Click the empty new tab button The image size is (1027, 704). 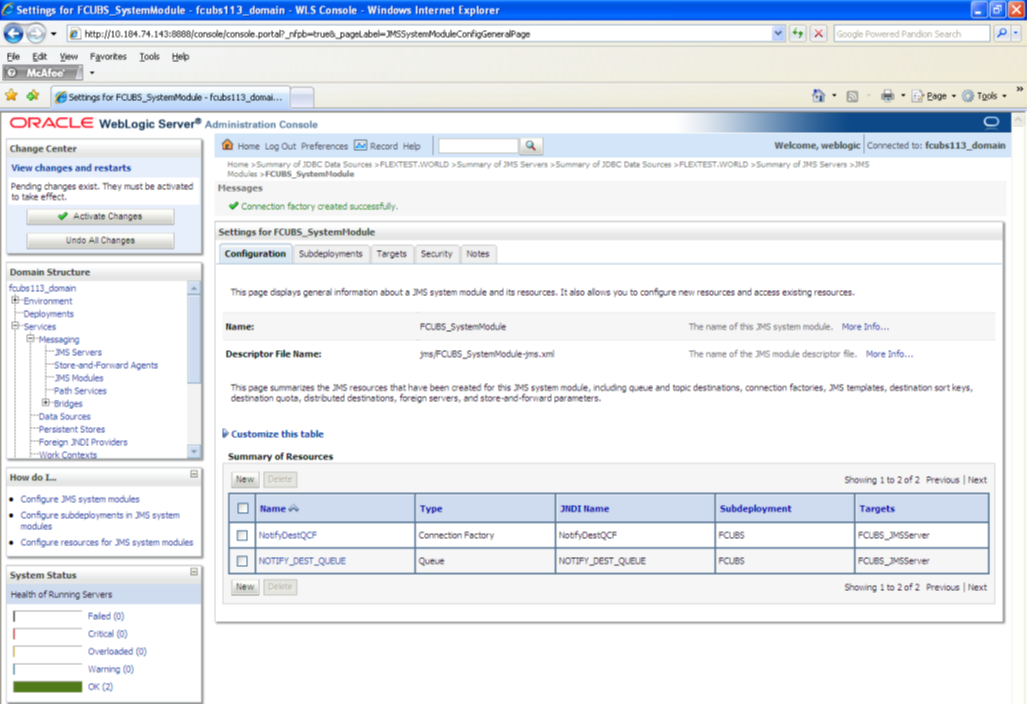302,97
